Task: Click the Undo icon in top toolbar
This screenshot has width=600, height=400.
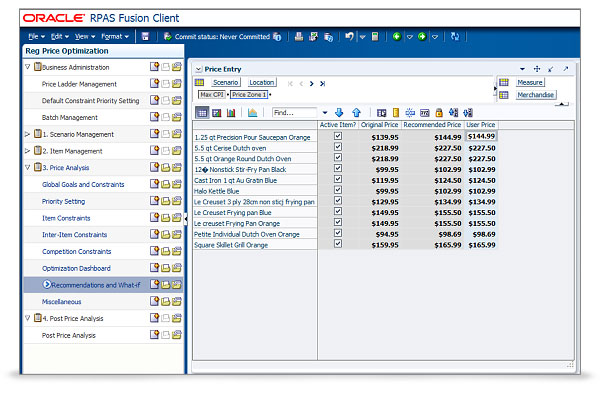Action: coord(349,36)
